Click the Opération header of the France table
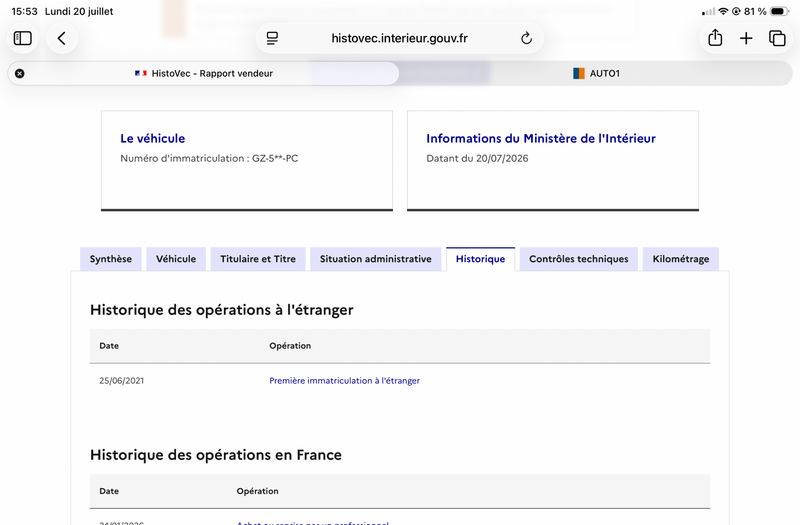Image resolution: width=800 pixels, height=525 pixels. pos(257,491)
